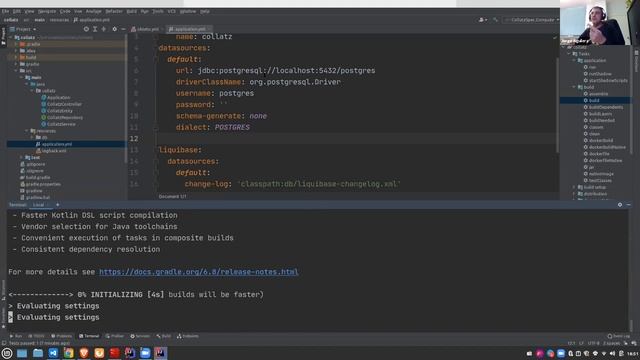Open the Run tool window button
This screenshot has height=360, width=640.
[x=16, y=336]
